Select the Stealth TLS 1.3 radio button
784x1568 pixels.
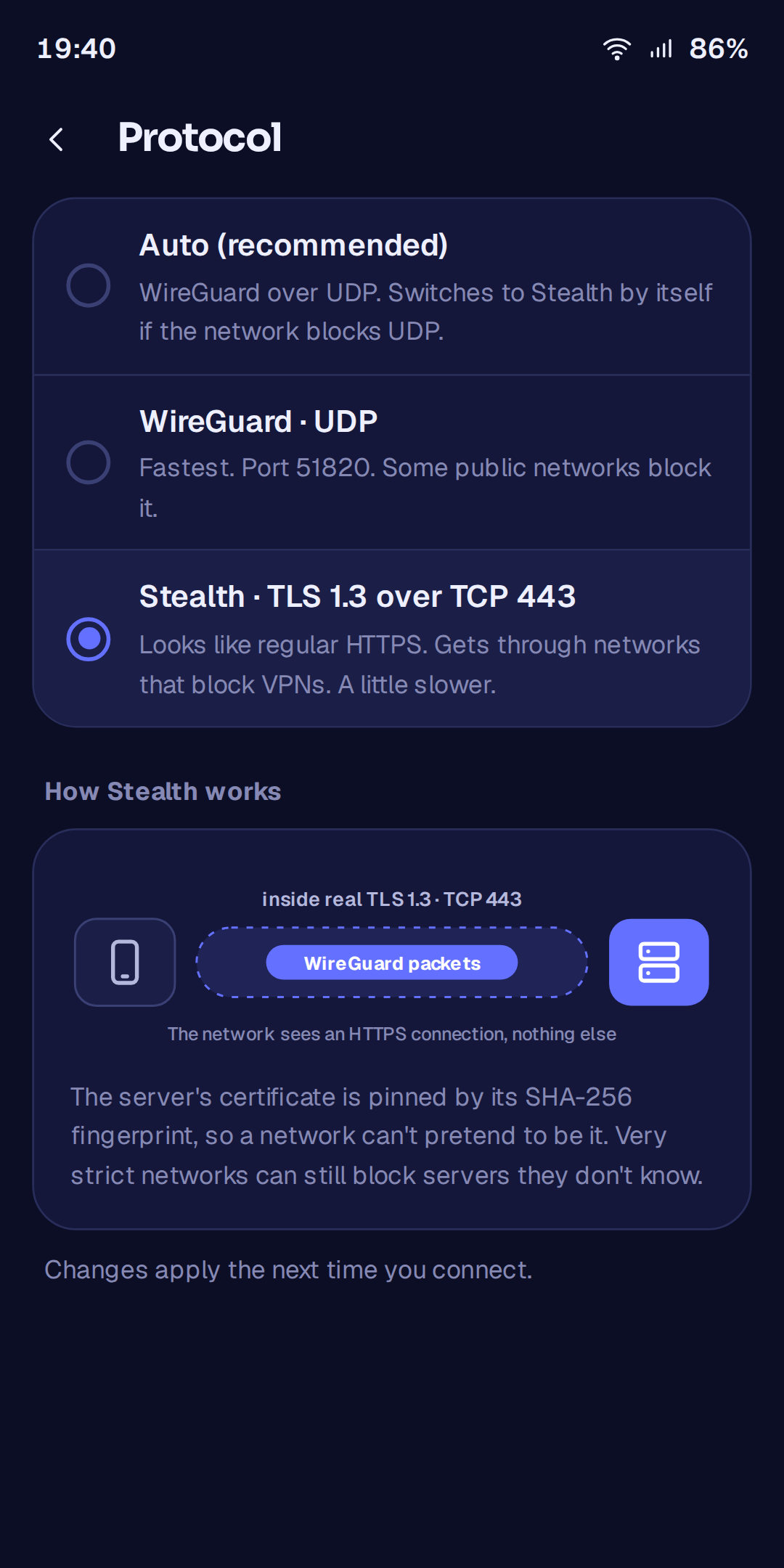89,639
